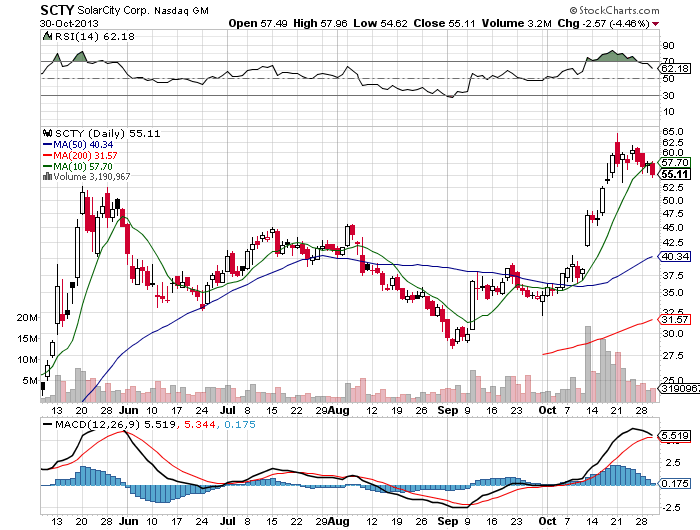Screen dimensions: 700x530
Task: Click the red down-arrow beside Chg value
Action: coord(655,24)
